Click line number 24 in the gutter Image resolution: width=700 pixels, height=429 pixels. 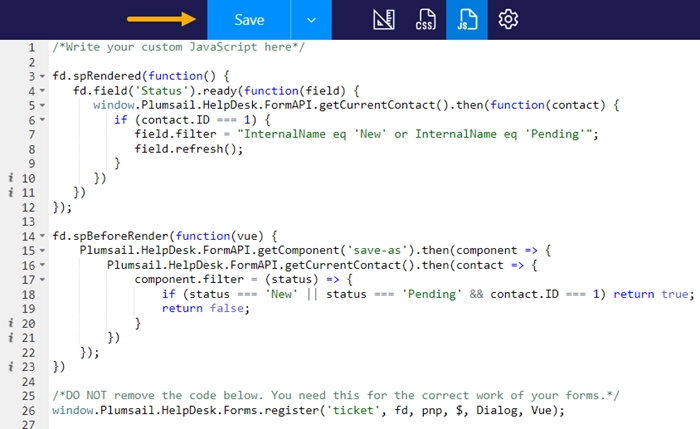28,381
